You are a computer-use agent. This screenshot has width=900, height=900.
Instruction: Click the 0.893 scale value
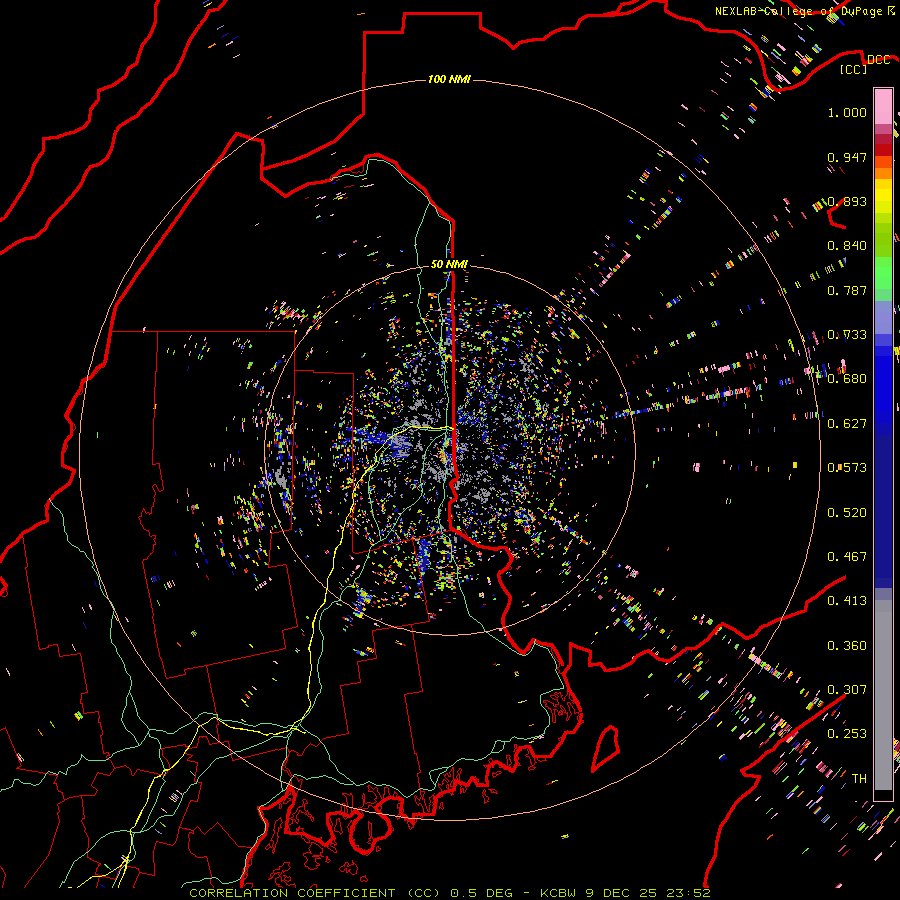tap(847, 201)
